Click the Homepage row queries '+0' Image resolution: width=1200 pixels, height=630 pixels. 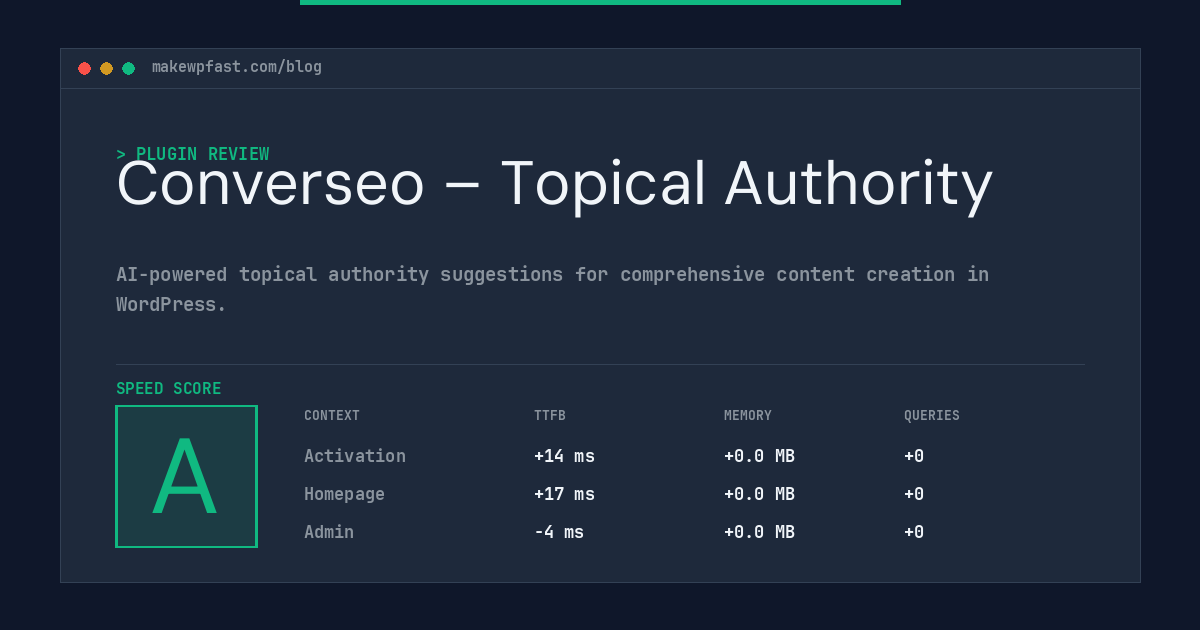click(x=914, y=494)
